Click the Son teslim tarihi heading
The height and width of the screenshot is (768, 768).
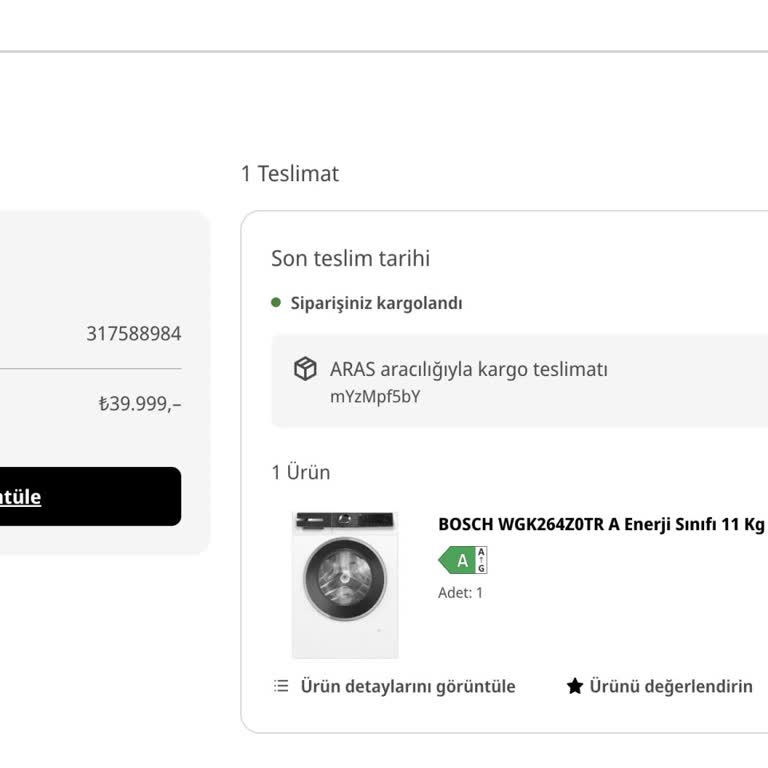pos(351,258)
